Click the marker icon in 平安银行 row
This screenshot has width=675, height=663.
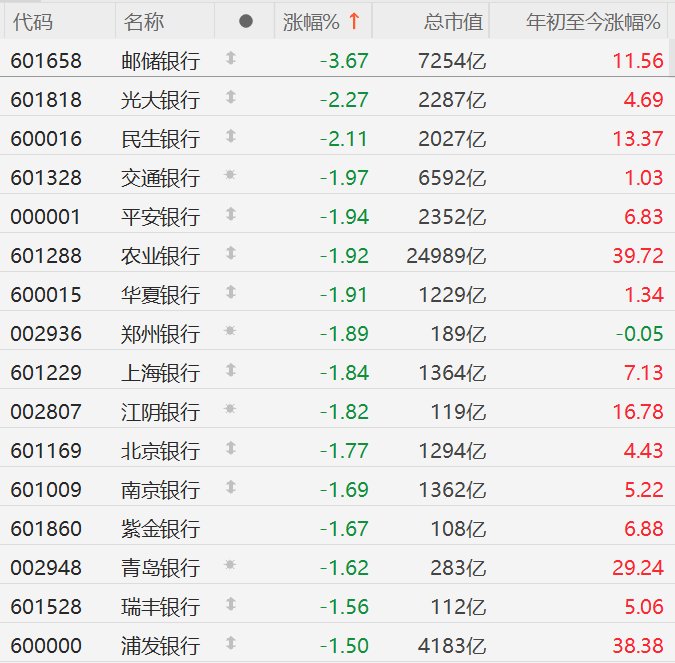click(231, 214)
